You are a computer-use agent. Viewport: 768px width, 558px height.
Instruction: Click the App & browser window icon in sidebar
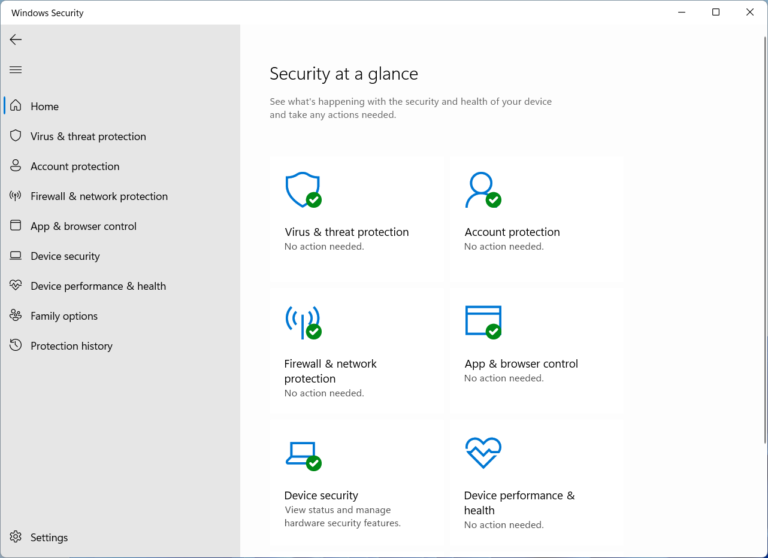coord(16,225)
